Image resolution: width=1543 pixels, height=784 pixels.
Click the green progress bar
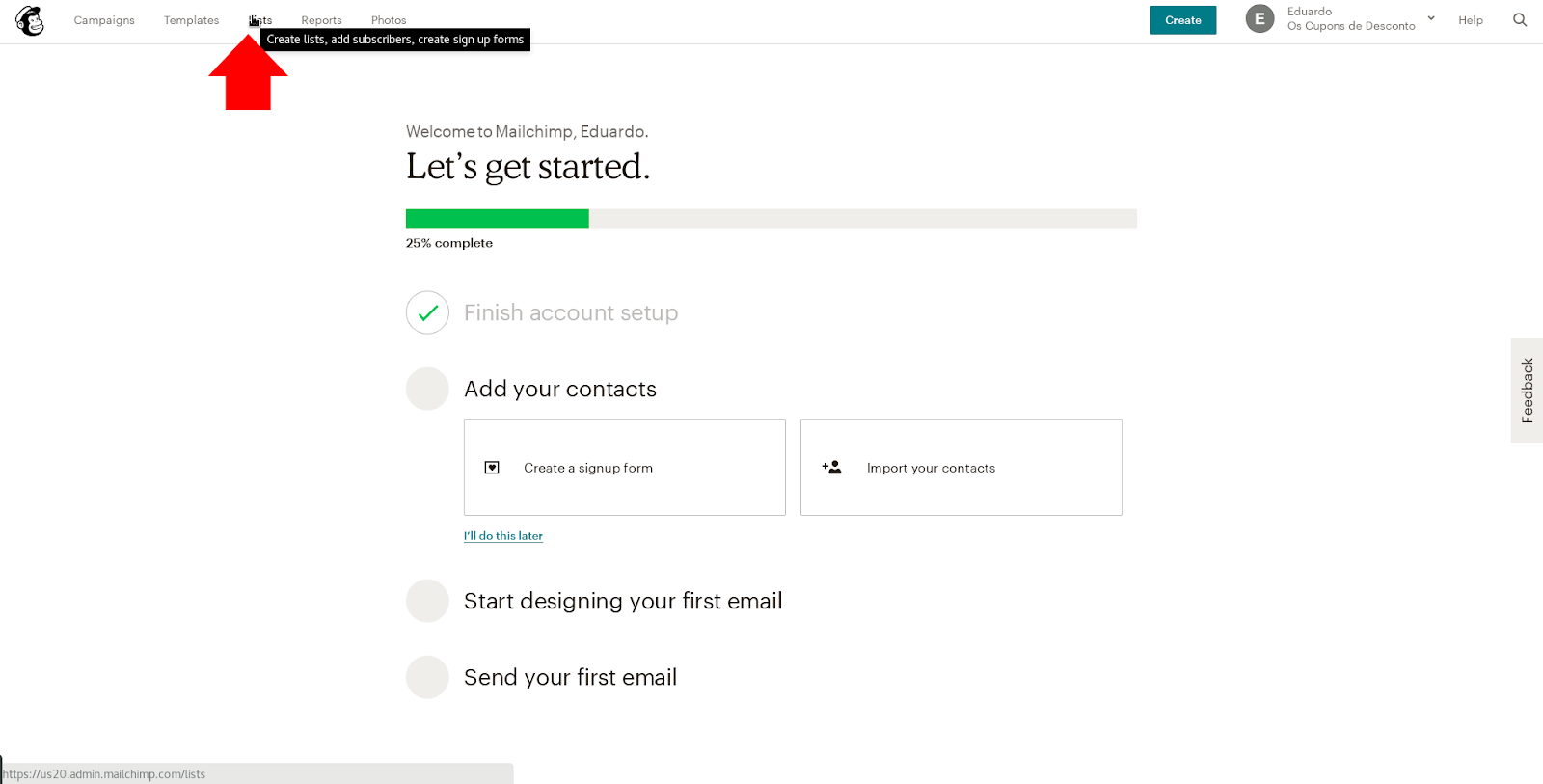pyautogui.click(x=498, y=219)
